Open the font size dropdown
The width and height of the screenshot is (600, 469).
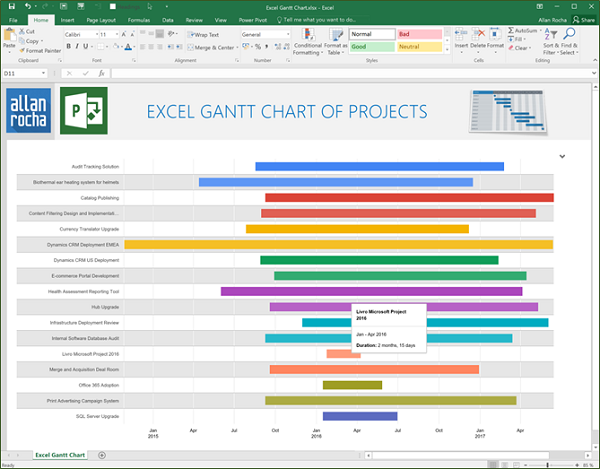[116, 34]
